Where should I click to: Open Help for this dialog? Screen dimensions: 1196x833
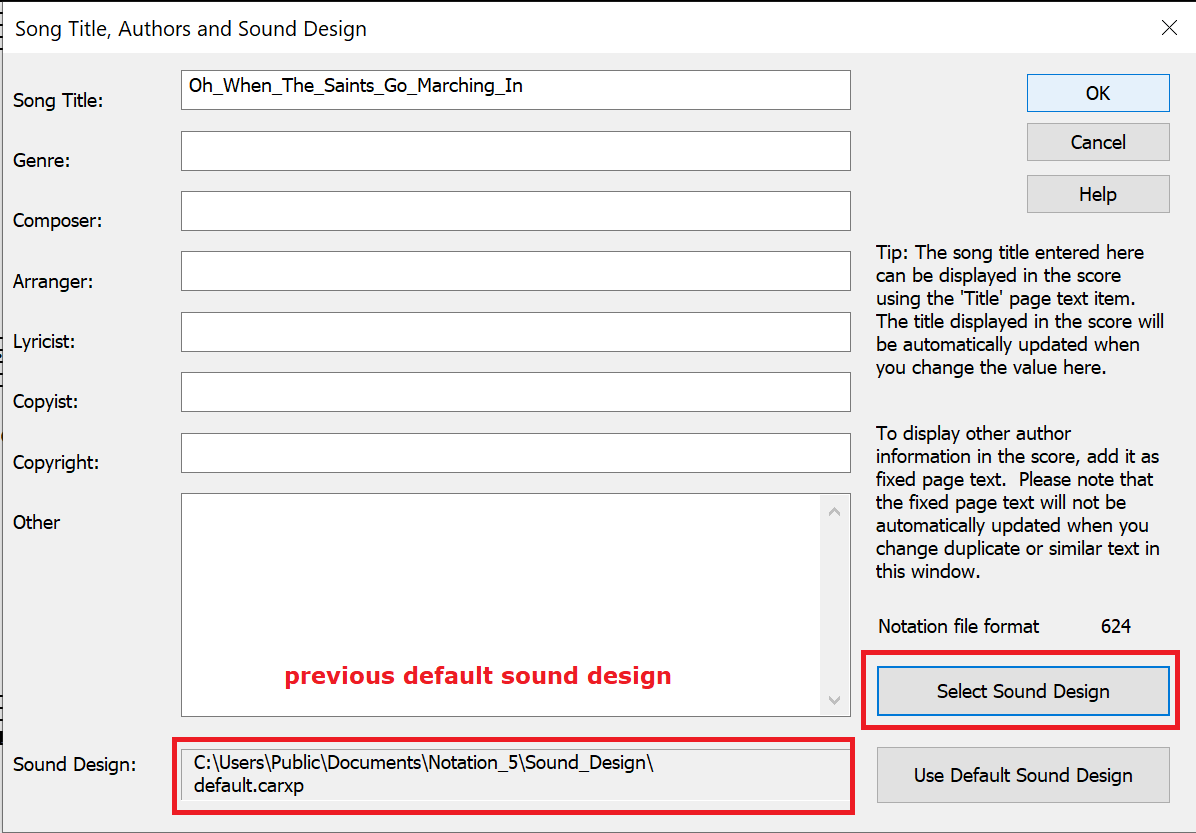pyautogui.click(x=1098, y=194)
